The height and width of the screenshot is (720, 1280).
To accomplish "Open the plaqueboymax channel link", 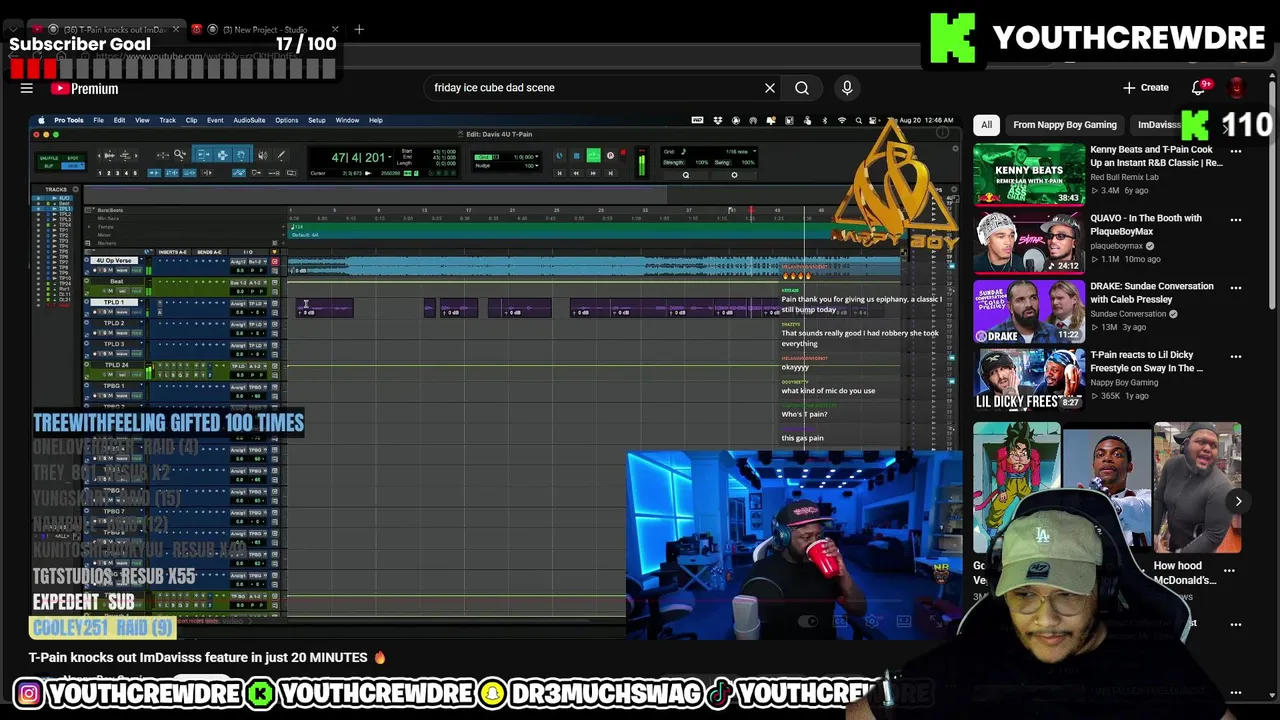I will tap(1116, 246).
